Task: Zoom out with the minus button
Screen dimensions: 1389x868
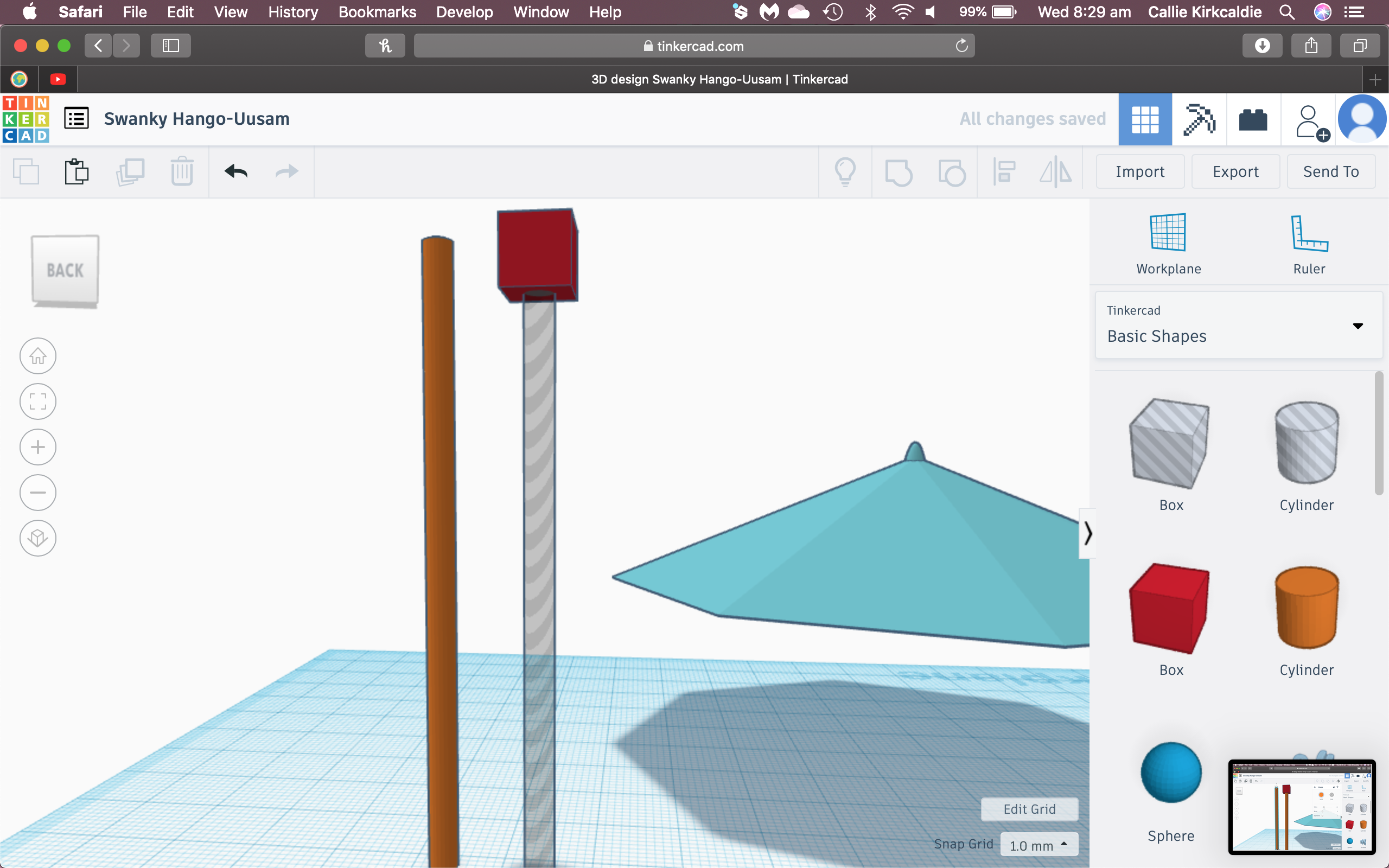Action: coord(38,493)
